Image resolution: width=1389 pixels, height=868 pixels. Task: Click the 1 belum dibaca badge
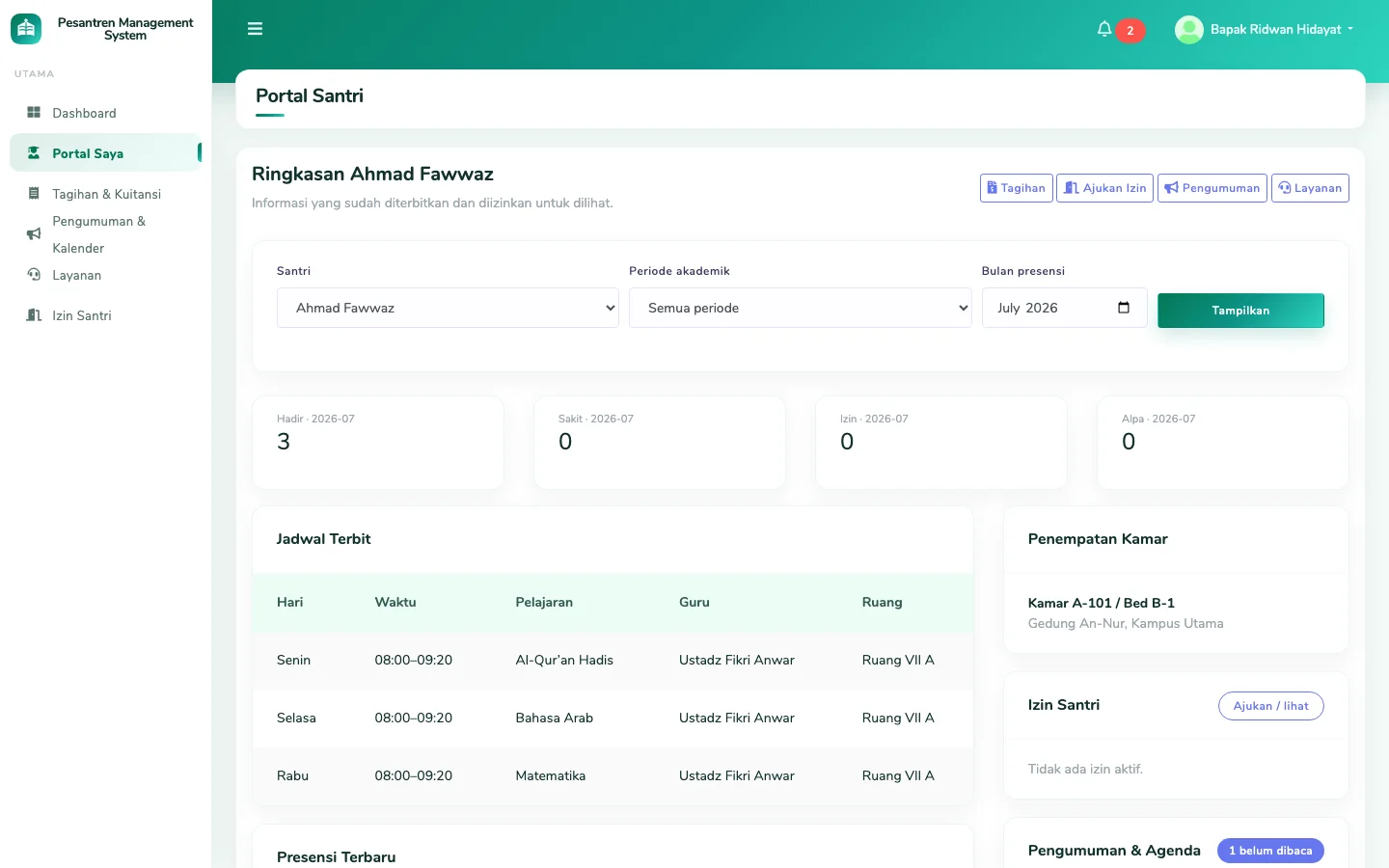click(1270, 851)
